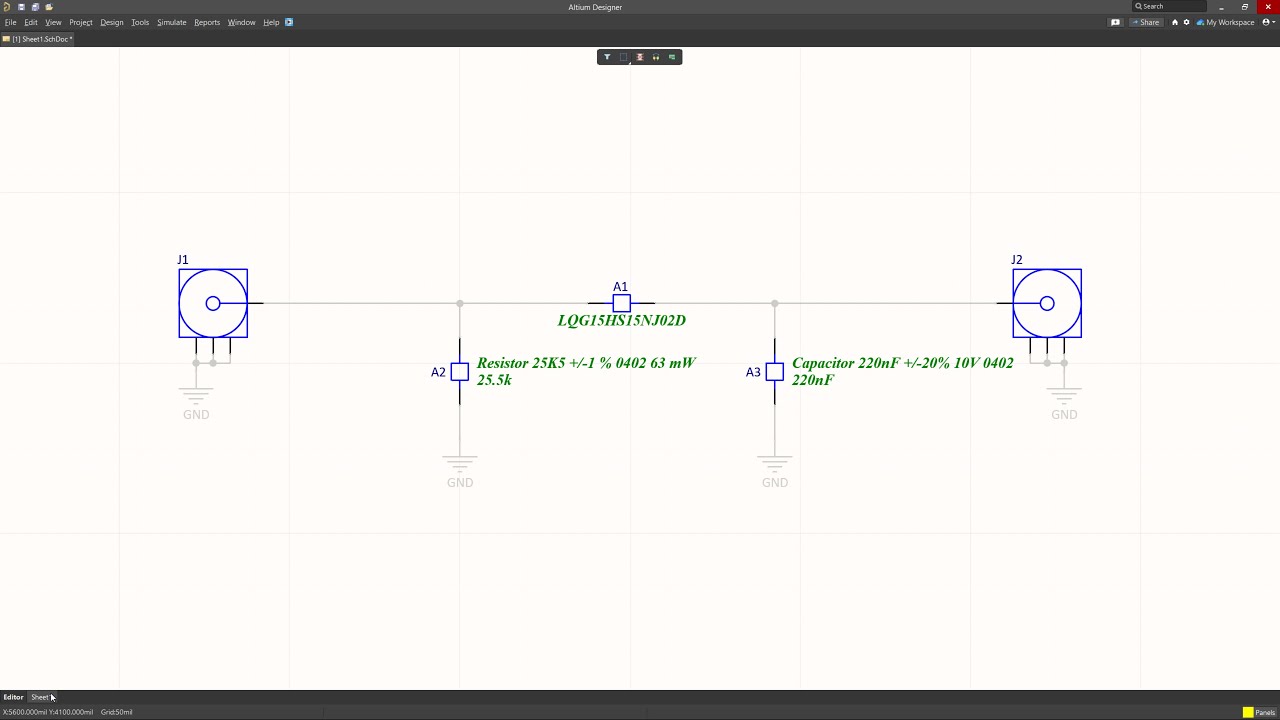This screenshot has width=1280, height=720.
Task: Select the J1 connector symbol
Action: point(213,303)
